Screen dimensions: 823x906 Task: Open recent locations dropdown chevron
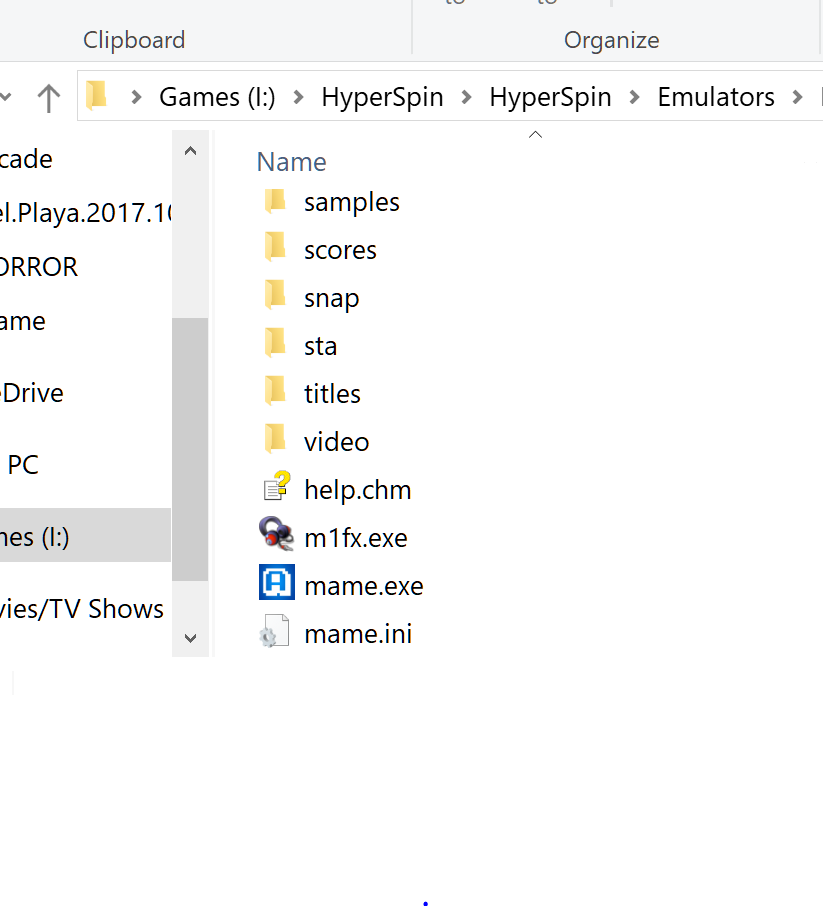tap(5, 97)
